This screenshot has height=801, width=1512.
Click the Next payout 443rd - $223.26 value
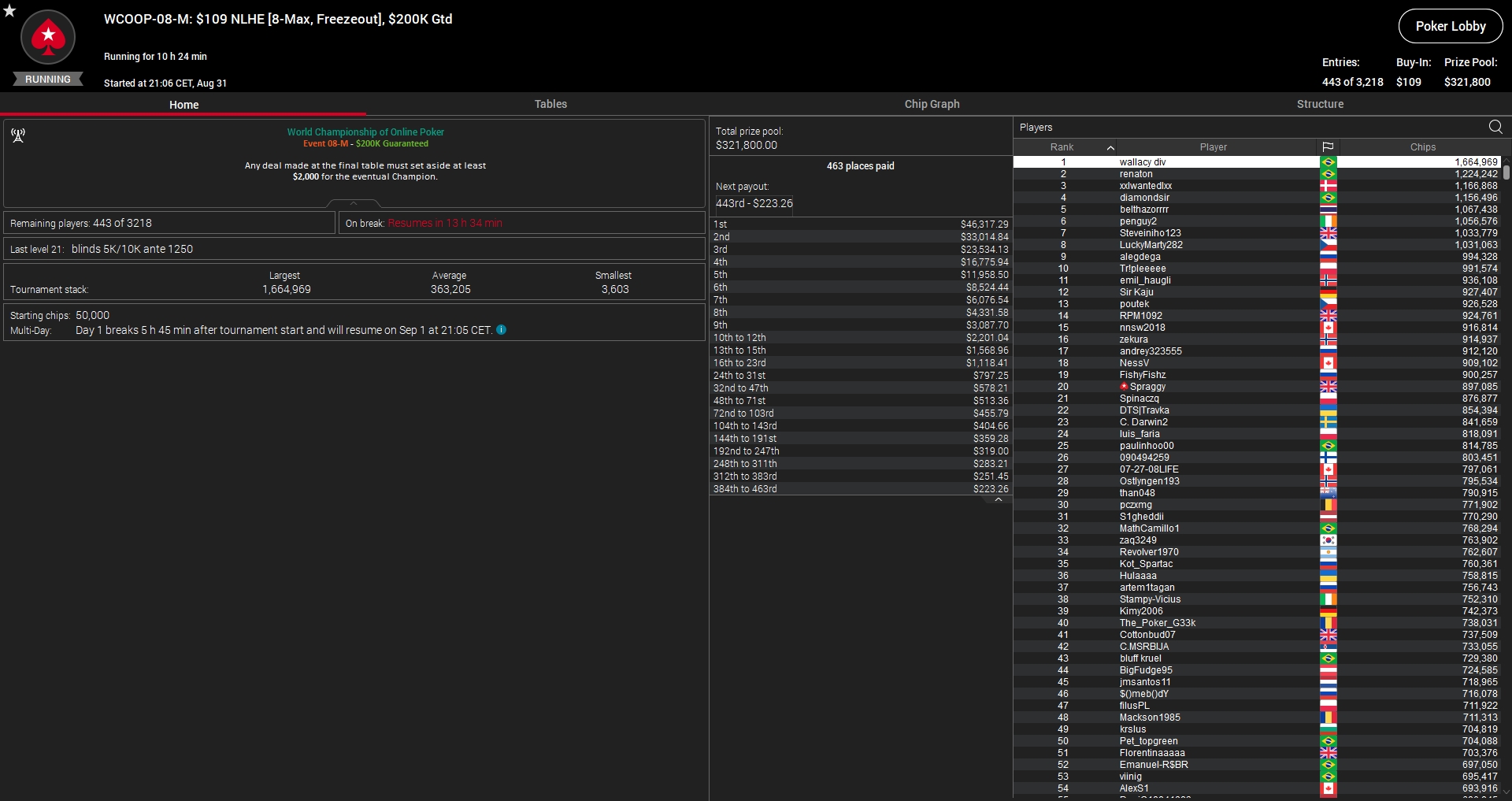click(x=754, y=203)
